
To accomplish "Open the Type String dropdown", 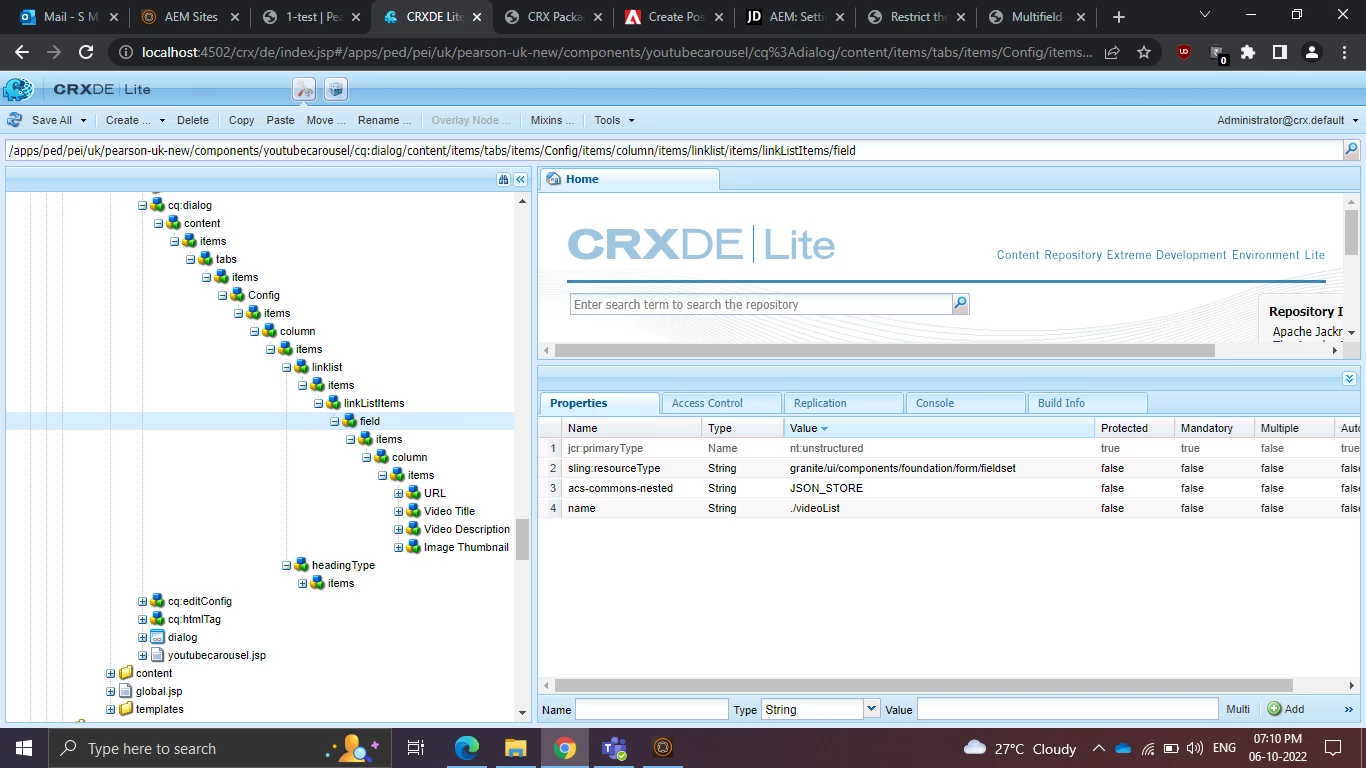I will [x=871, y=709].
